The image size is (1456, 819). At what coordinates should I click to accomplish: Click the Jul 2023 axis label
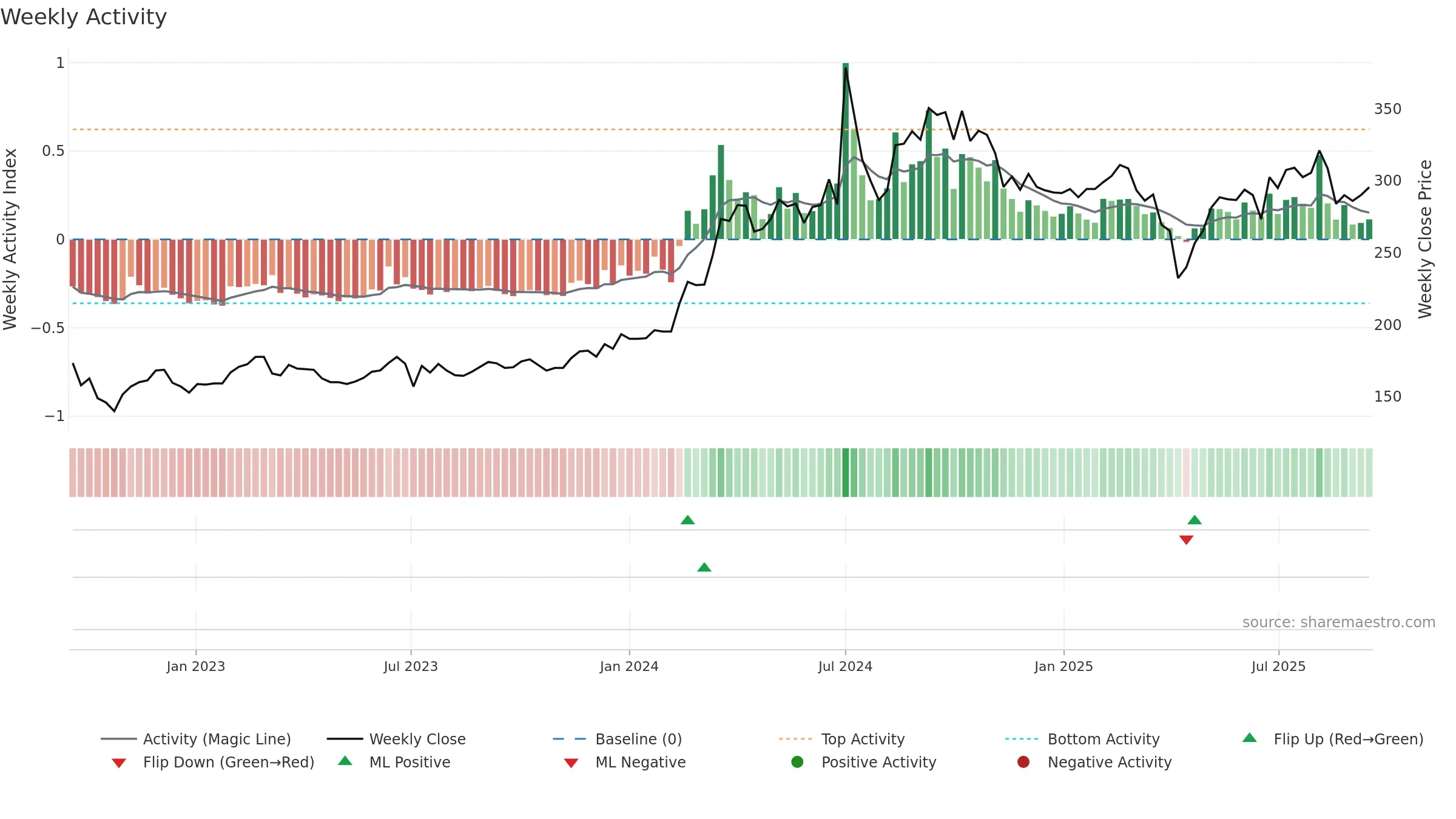click(411, 667)
